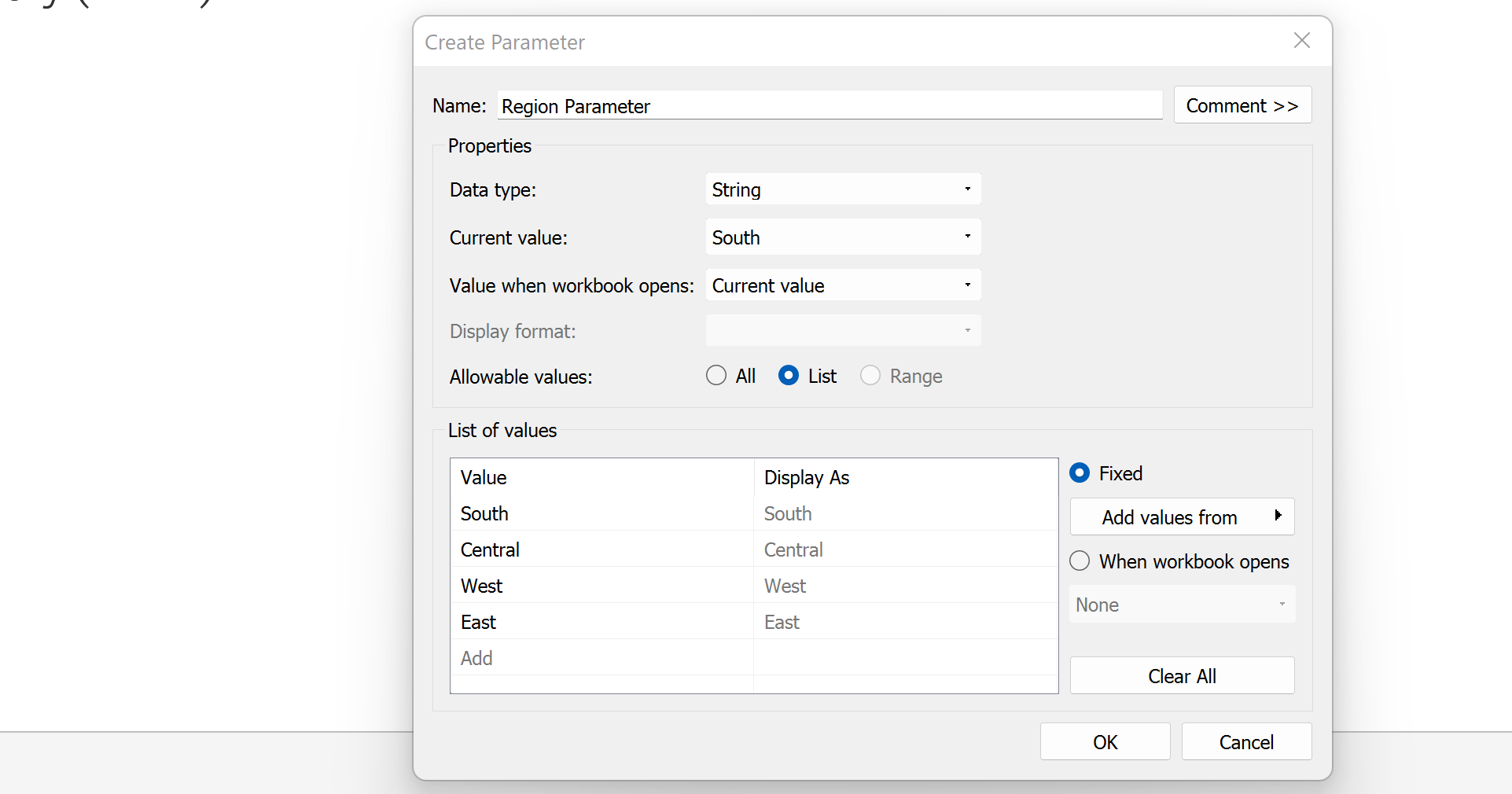Select the Range allowable values option

870,376
